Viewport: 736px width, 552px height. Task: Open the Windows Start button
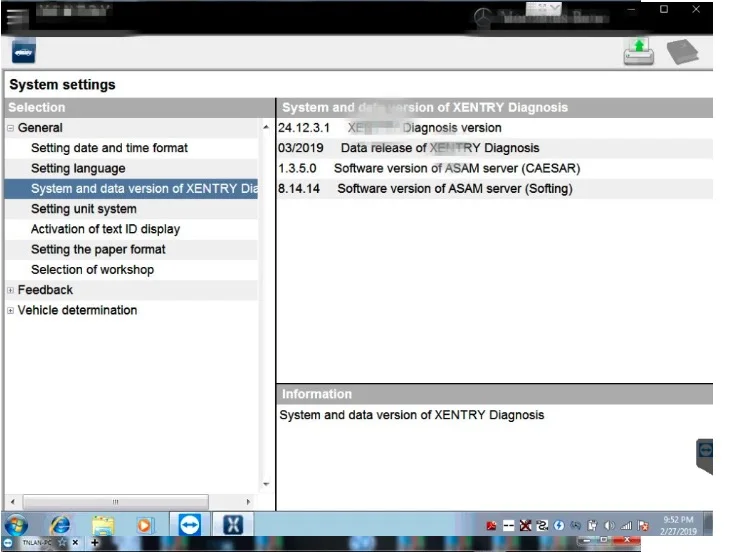(x=16, y=525)
